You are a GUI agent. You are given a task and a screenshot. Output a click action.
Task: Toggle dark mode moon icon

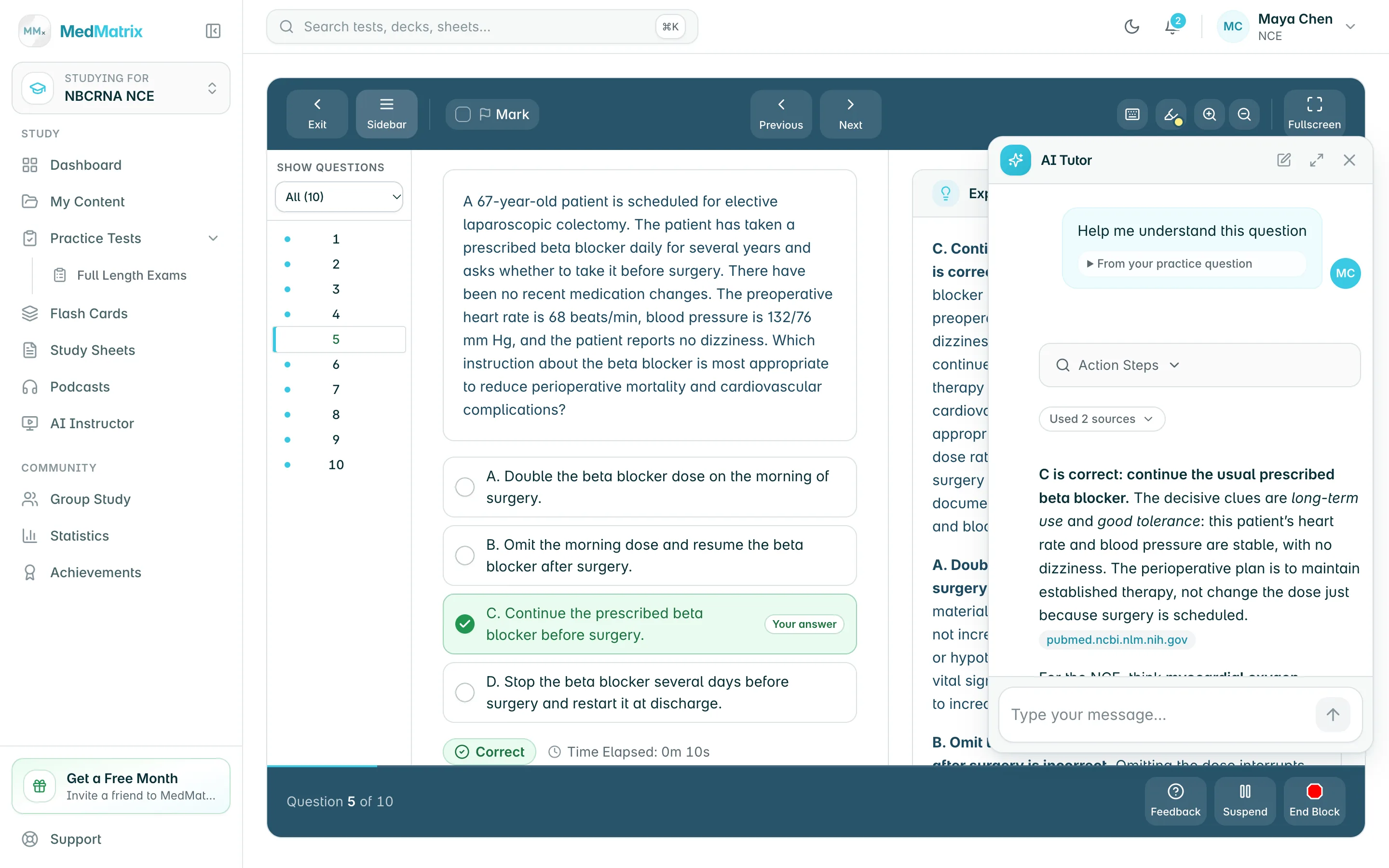1131,27
